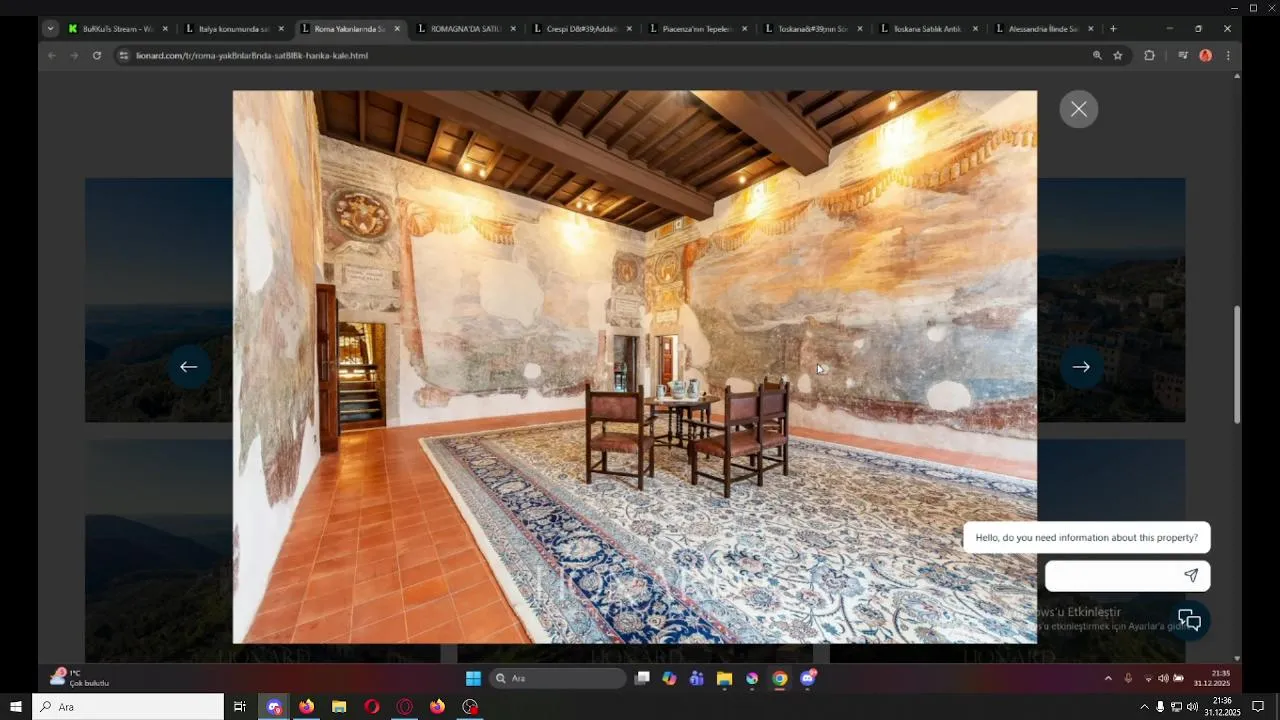
Task: Open Task View on the bottom Windows 10 taskbar
Action: click(x=240, y=707)
